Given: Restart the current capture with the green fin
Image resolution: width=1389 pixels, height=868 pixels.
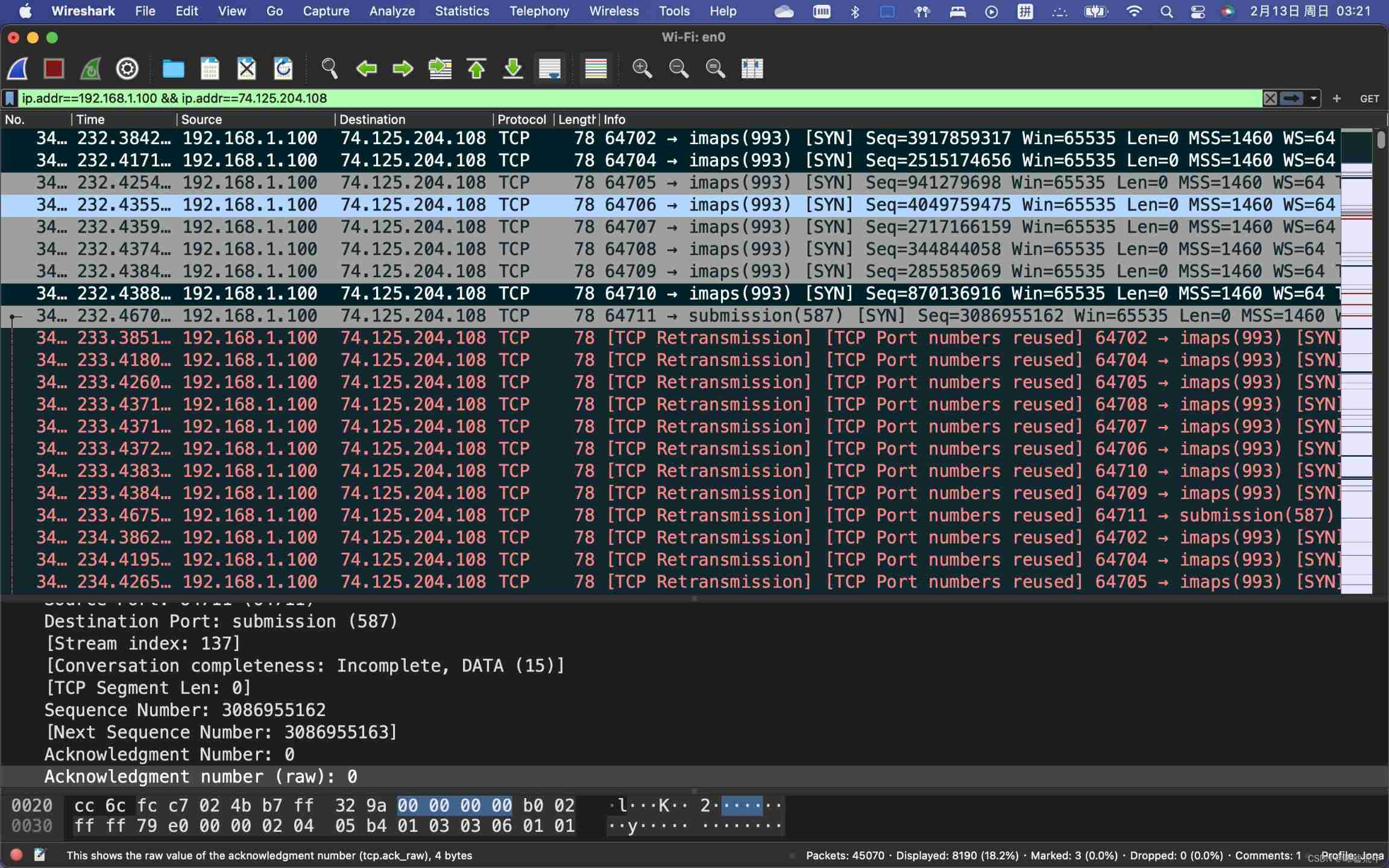Looking at the screenshot, I should pos(90,68).
